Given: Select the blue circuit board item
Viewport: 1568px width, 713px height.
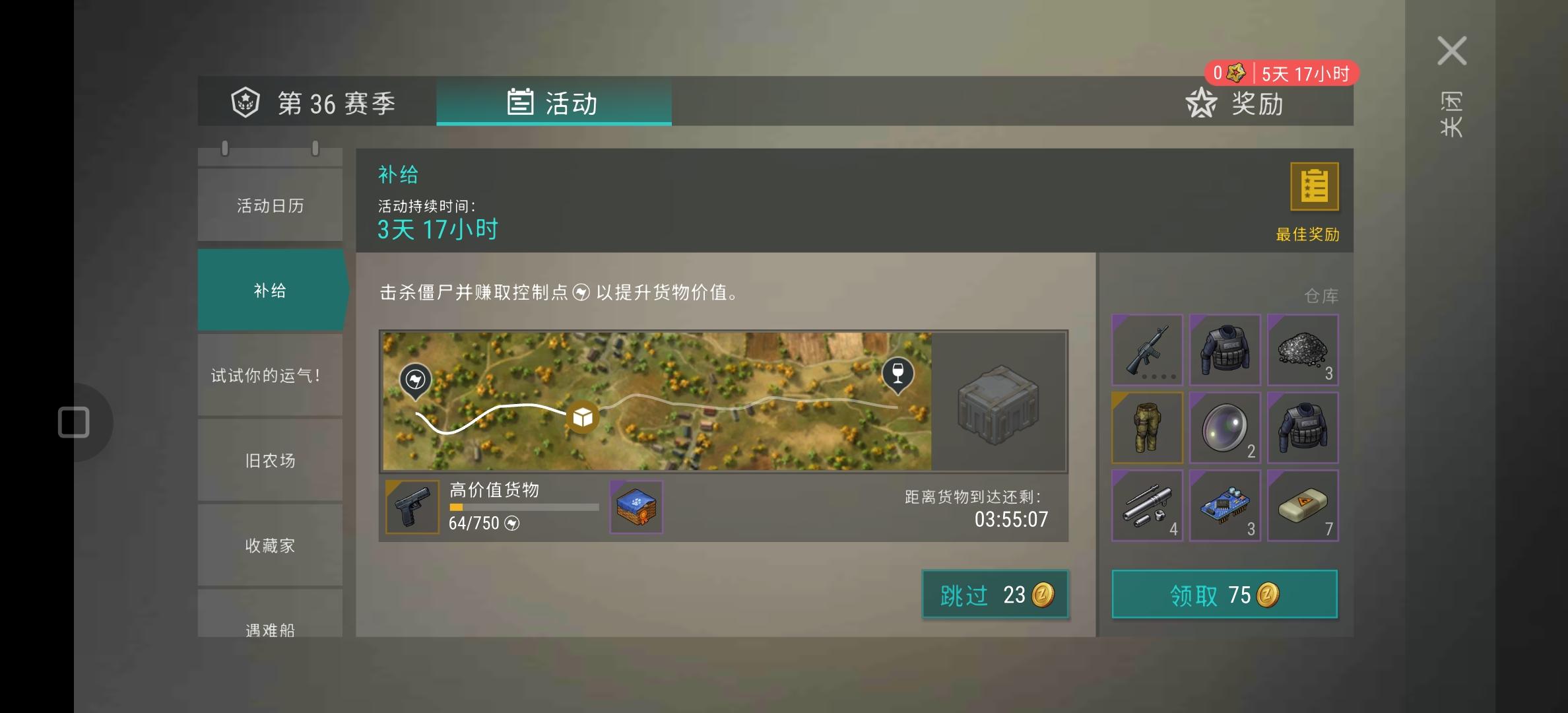Looking at the screenshot, I should pos(1225,506).
